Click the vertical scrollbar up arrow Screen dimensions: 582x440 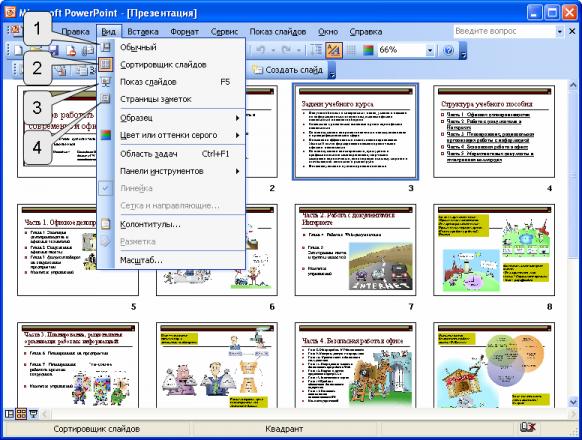pos(573,85)
